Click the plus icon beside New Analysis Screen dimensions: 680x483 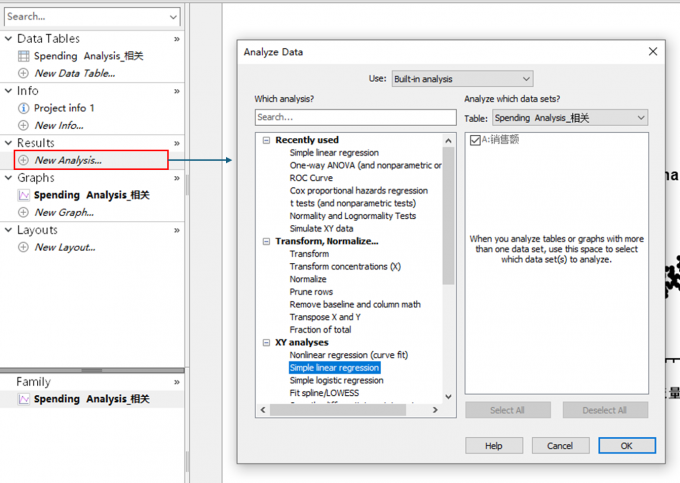point(24,160)
